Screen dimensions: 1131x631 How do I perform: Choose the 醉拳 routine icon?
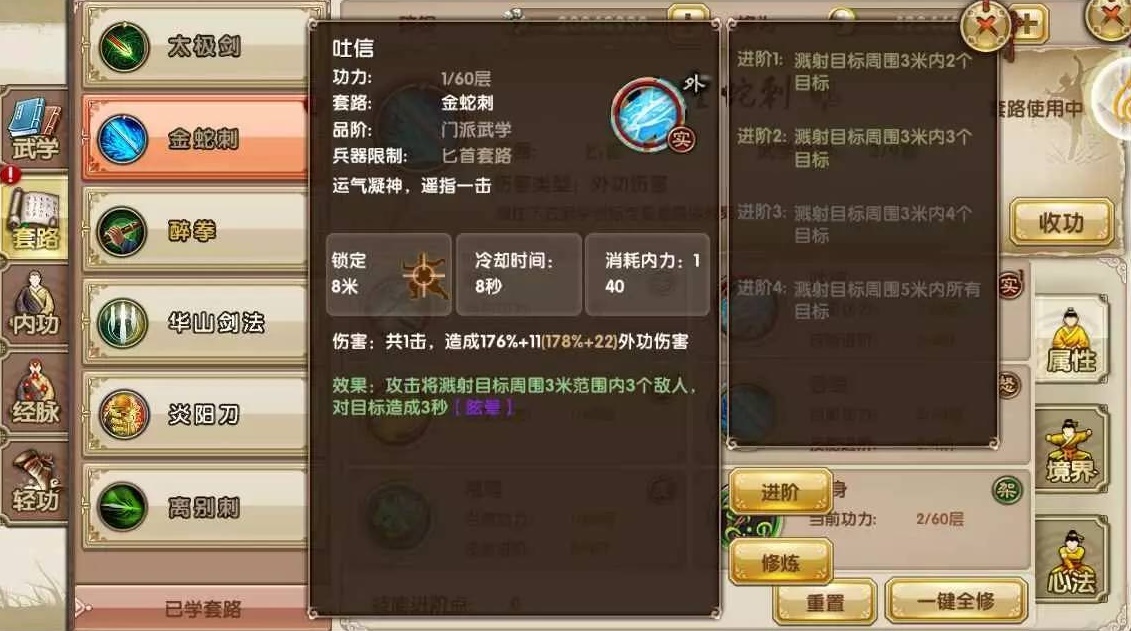122,231
